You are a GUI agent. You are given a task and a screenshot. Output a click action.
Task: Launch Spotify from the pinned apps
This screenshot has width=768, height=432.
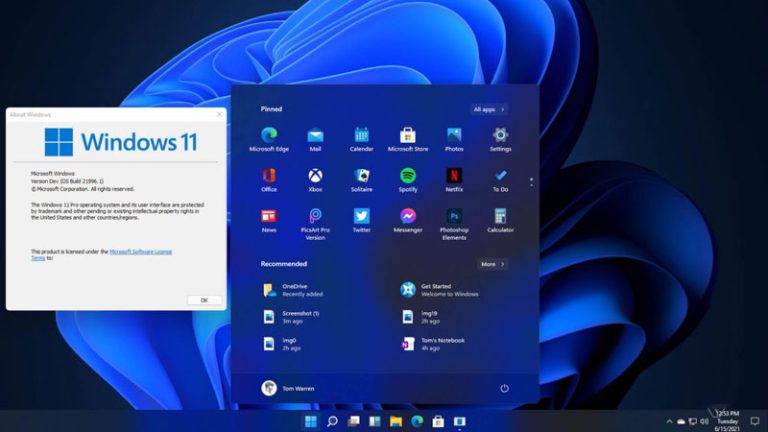[408, 176]
